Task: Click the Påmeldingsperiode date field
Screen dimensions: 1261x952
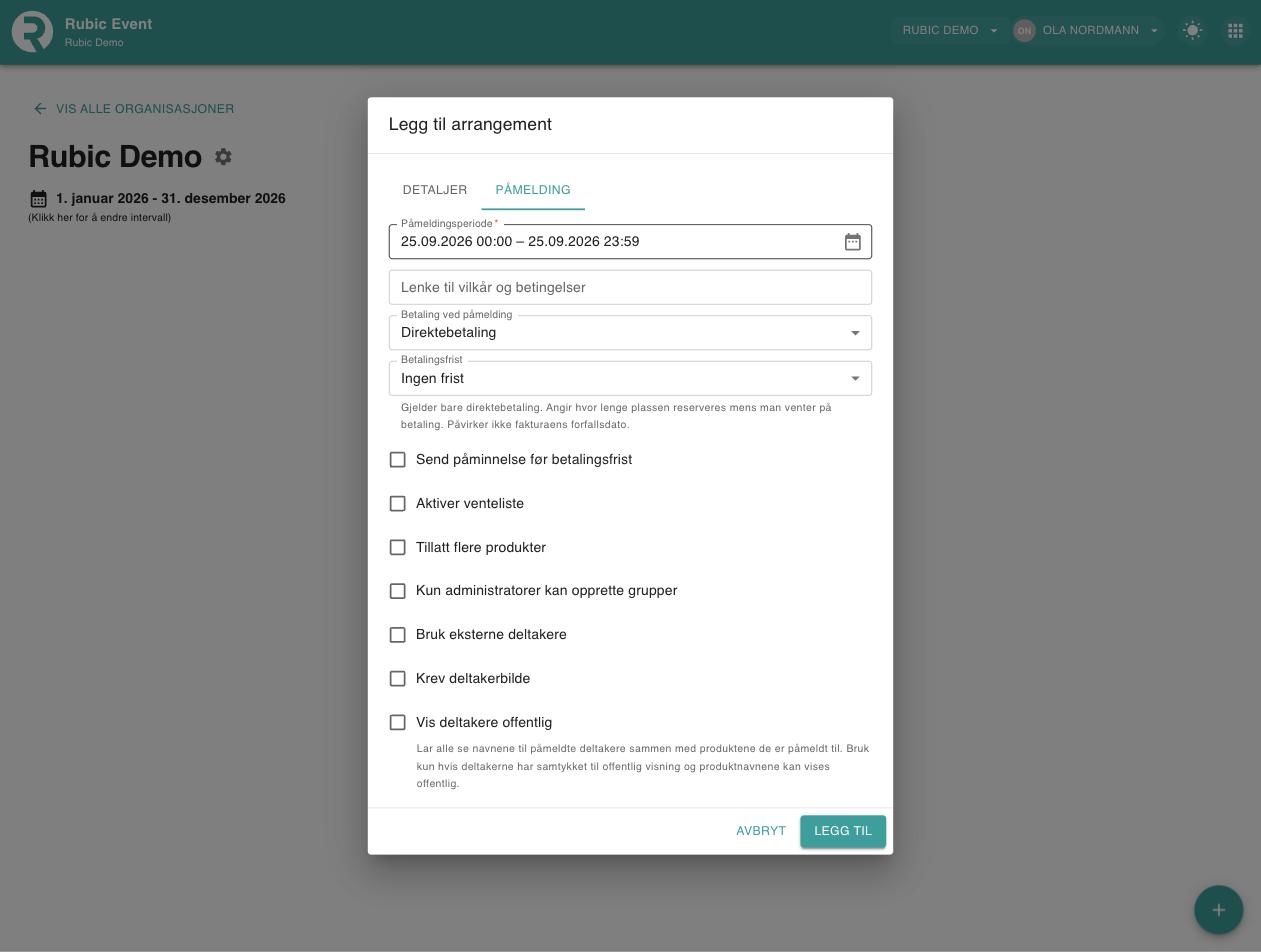Action: [630, 242]
